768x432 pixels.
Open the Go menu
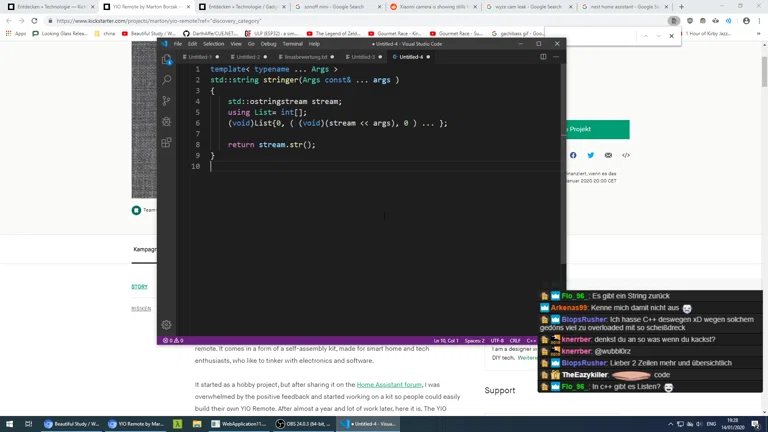click(251, 44)
